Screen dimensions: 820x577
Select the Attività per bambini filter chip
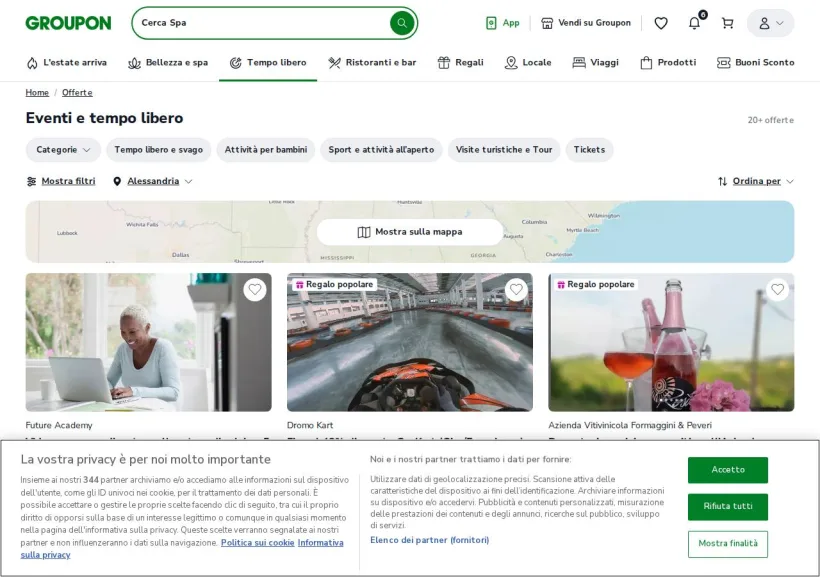point(266,150)
